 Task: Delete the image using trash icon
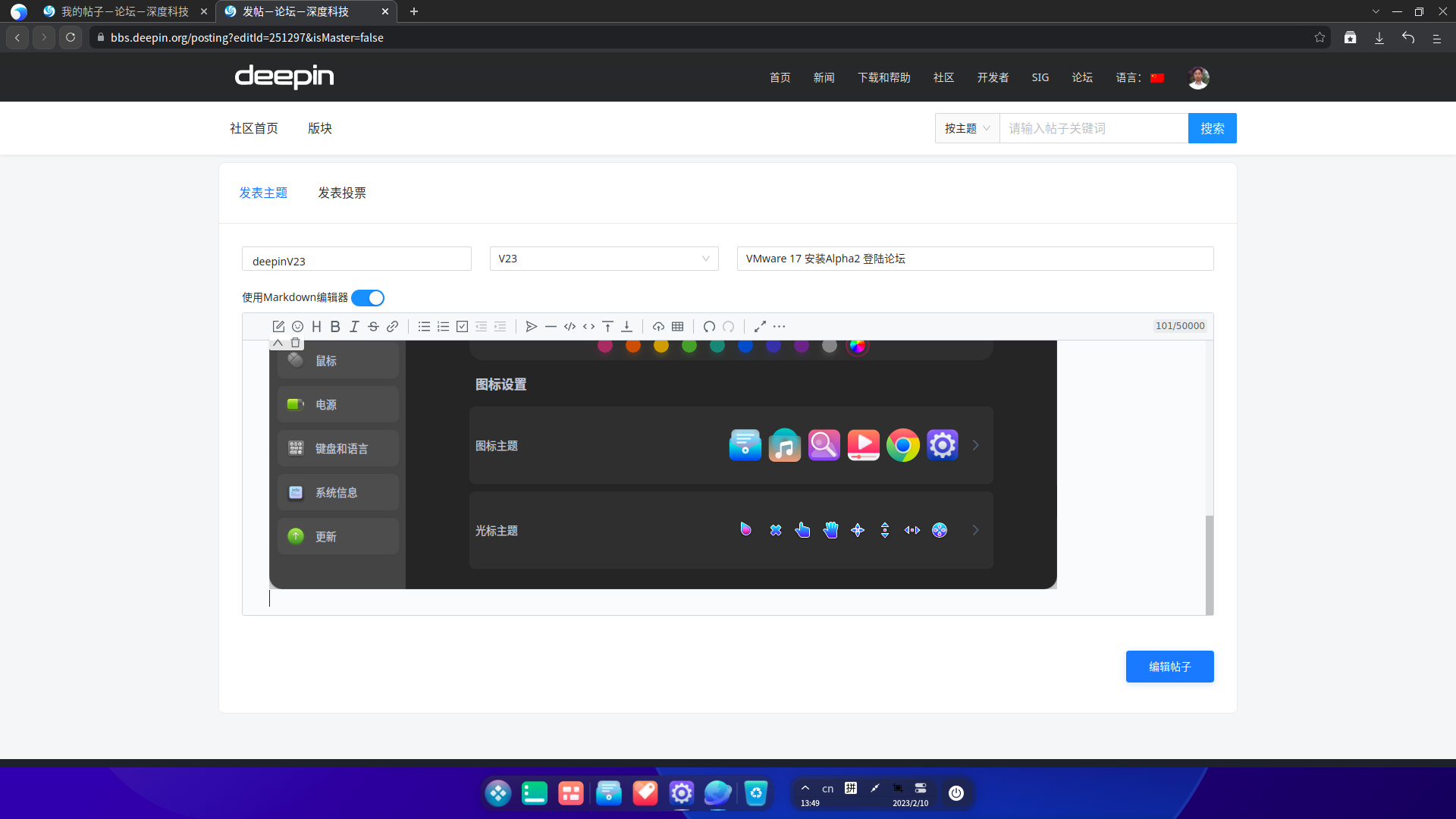[296, 343]
